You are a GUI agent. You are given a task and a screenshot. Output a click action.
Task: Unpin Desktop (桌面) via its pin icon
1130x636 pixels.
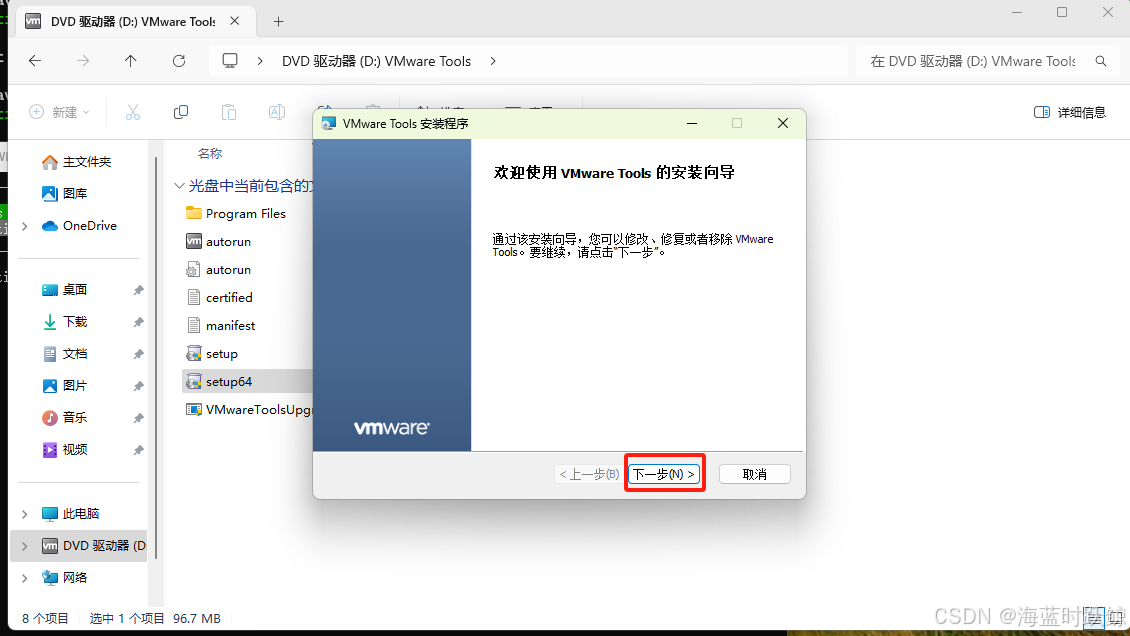coord(138,290)
